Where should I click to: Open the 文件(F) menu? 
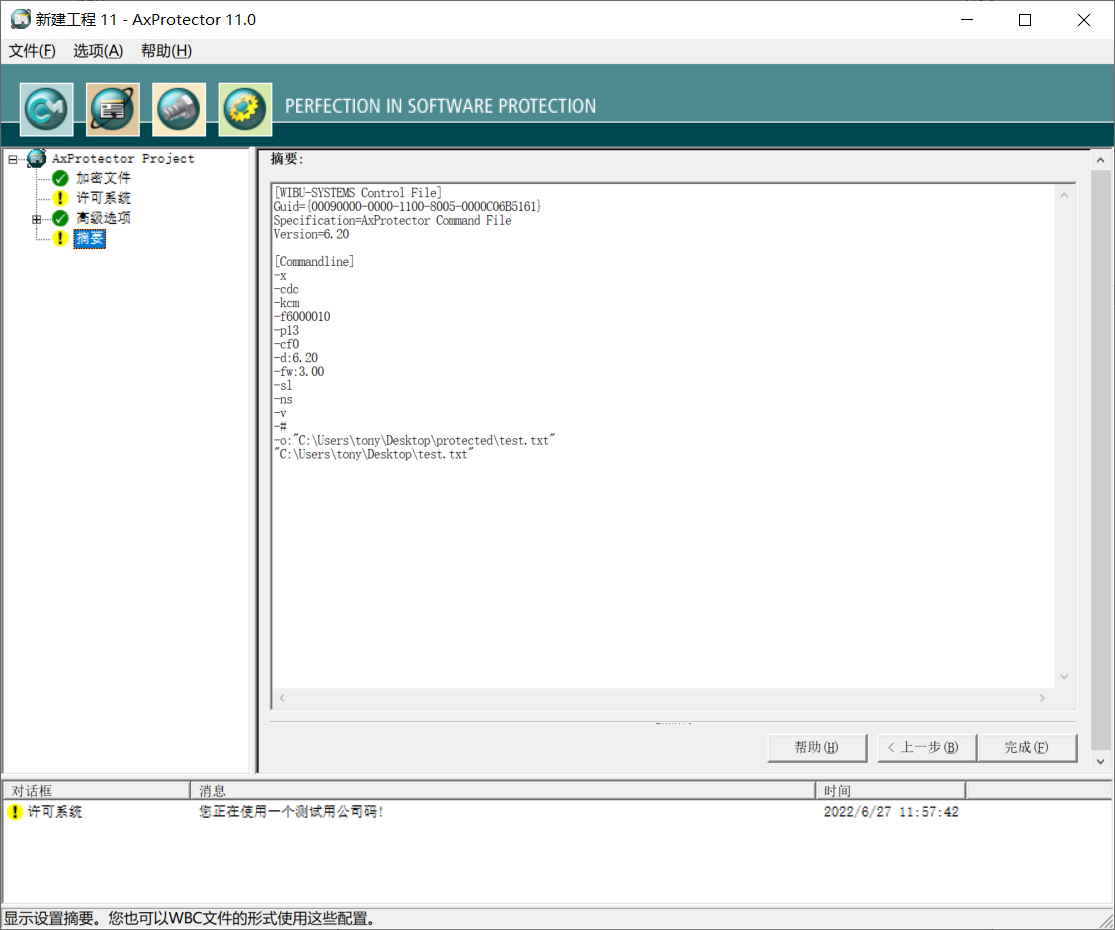32,50
